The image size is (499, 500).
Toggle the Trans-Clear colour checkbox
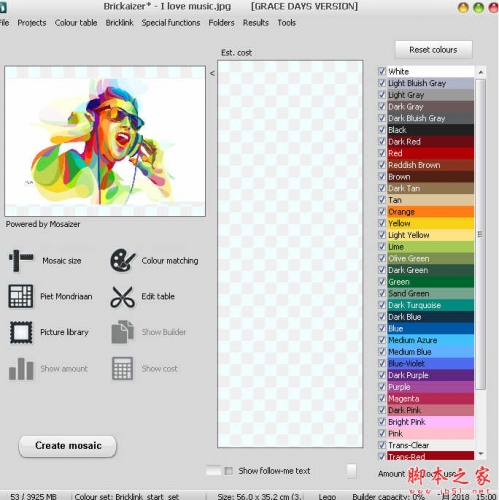click(x=382, y=445)
